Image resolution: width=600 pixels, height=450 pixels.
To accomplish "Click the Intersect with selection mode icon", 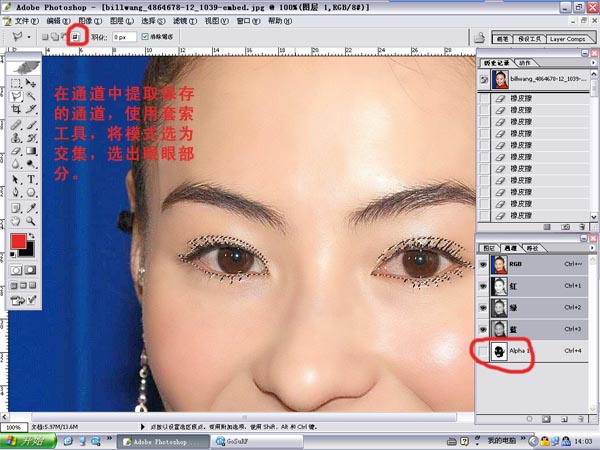I will (x=75, y=38).
